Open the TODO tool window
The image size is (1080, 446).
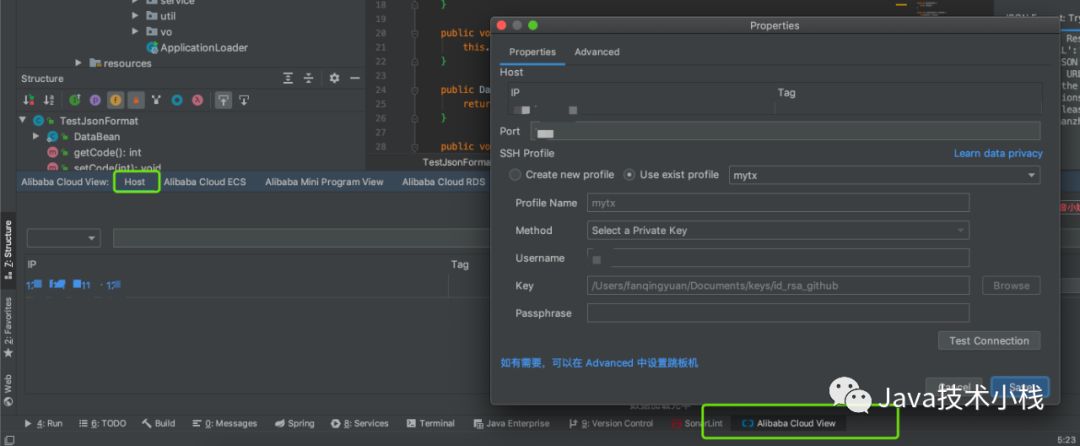point(103,423)
